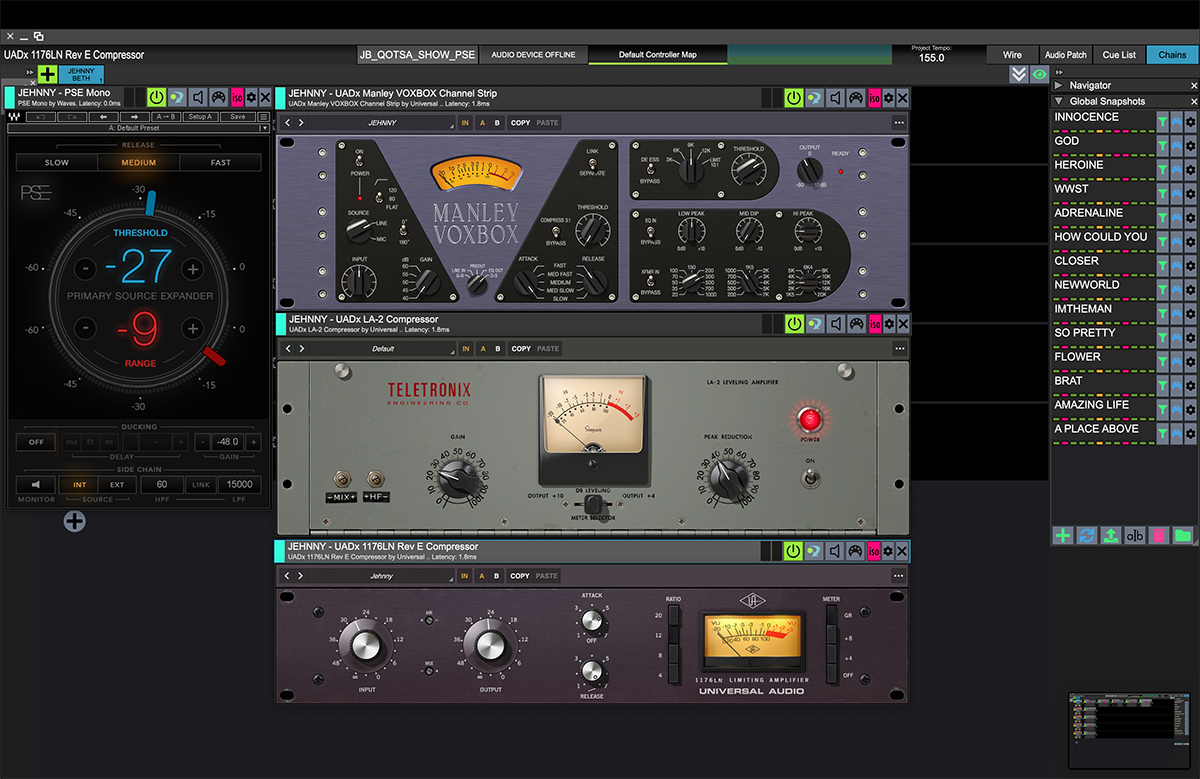This screenshot has height=779, width=1200.
Task: Add a new global snapshot
Action: tap(1062, 536)
